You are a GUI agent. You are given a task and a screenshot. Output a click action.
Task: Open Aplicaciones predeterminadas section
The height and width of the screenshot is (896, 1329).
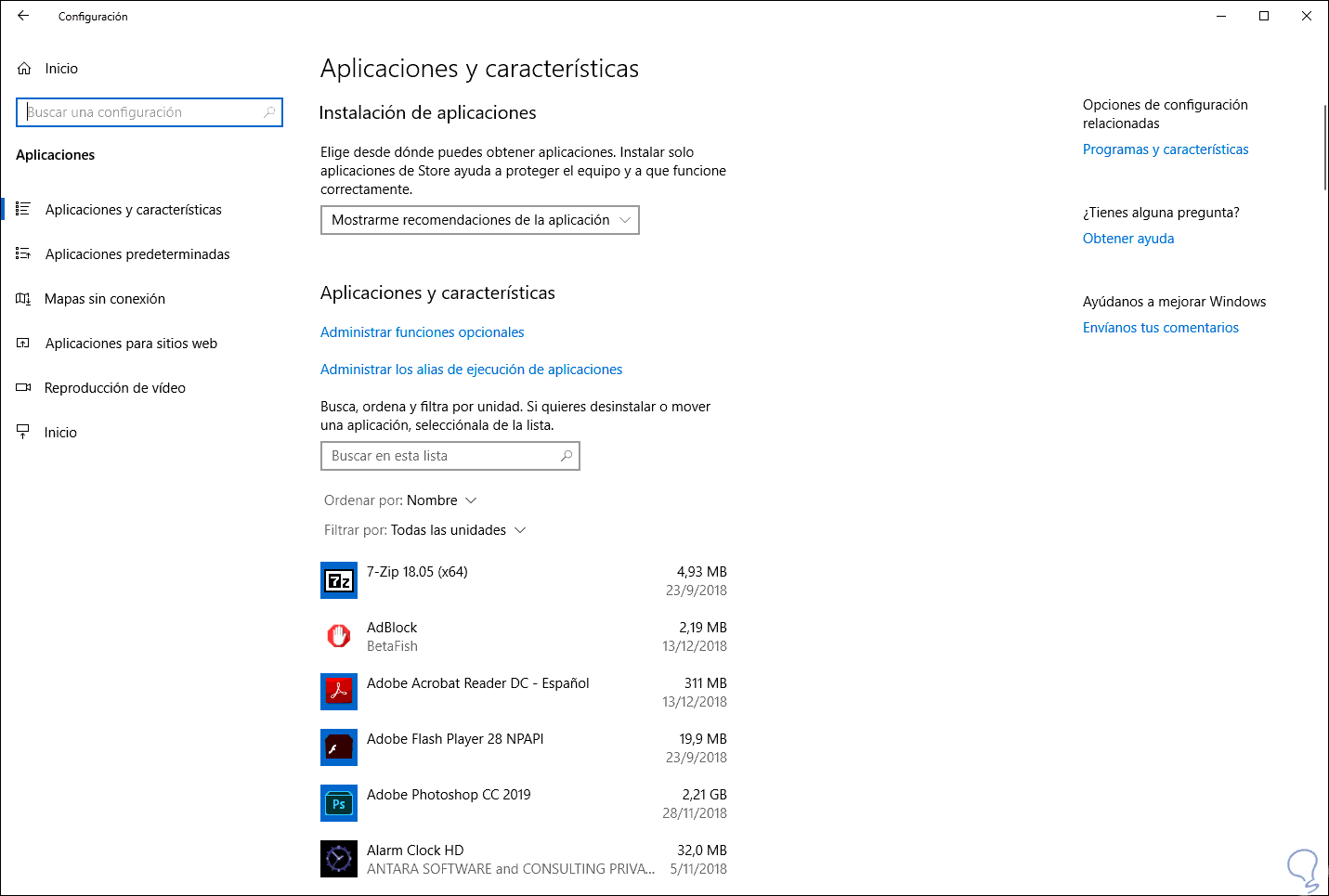137,254
